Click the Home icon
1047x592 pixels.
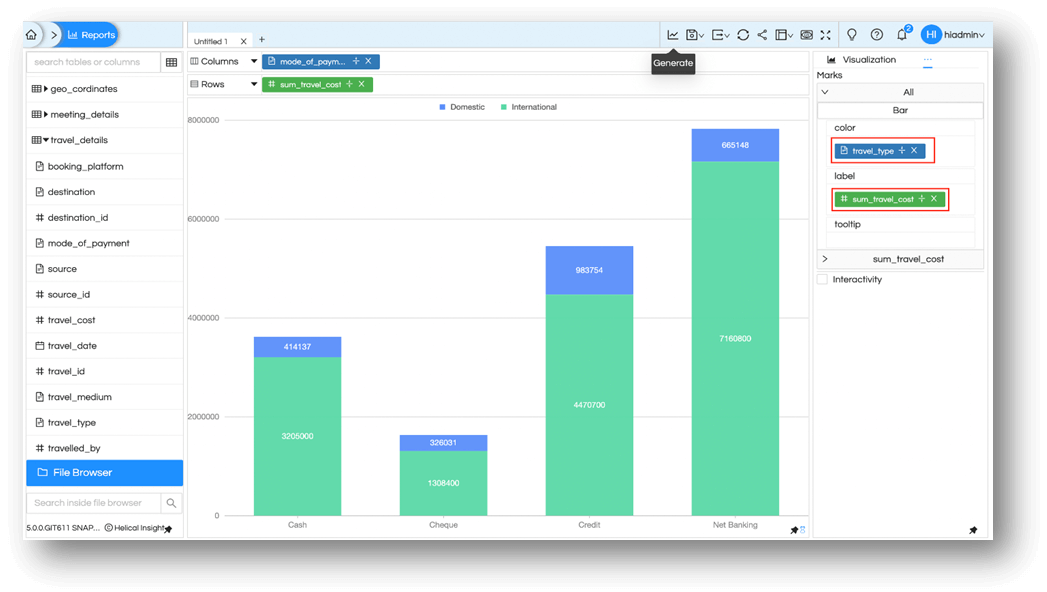click(x=31, y=35)
